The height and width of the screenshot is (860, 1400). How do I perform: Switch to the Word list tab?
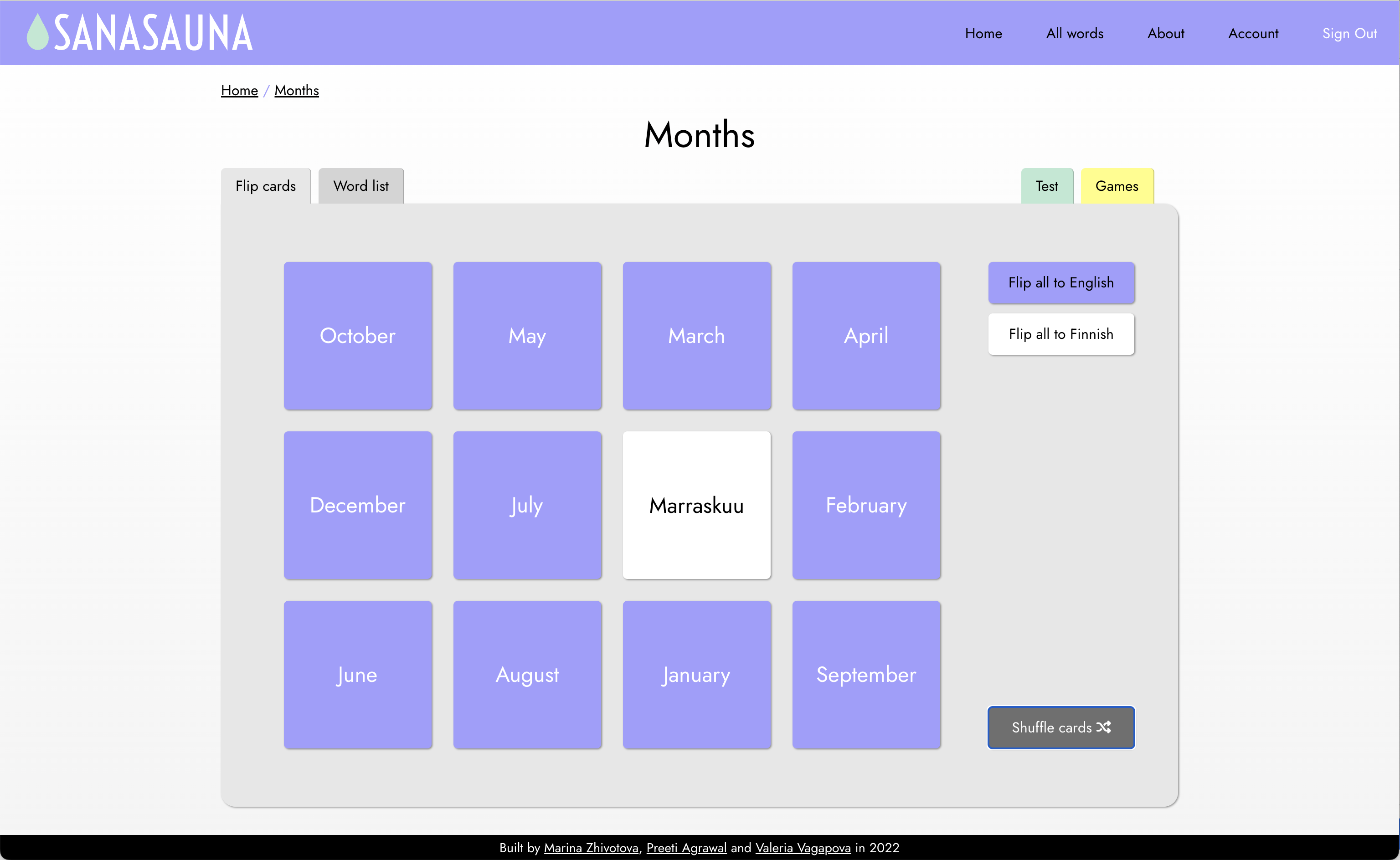coord(360,186)
